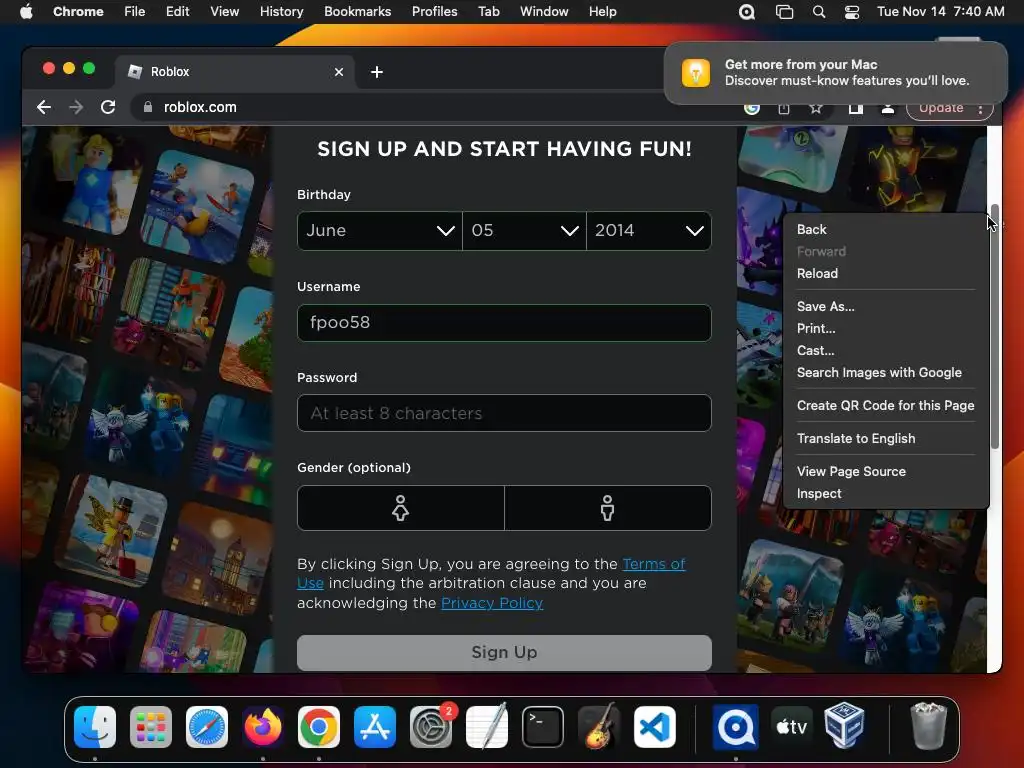Open Terminal from the Dock

543,727
